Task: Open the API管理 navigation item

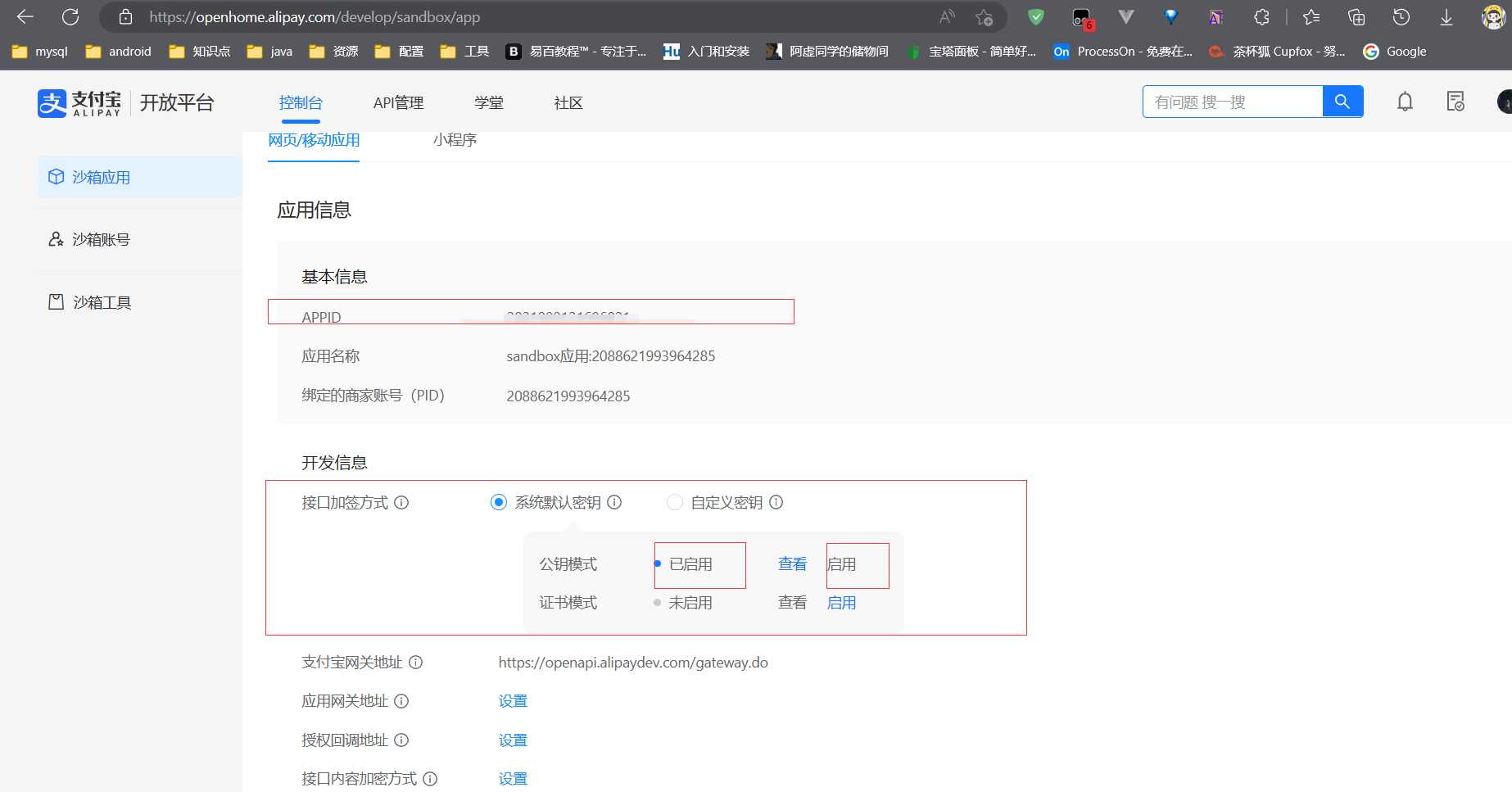Action: [399, 103]
